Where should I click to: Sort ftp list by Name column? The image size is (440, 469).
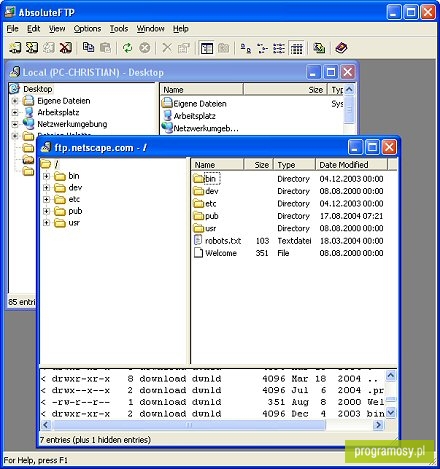pyautogui.click(x=217, y=165)
